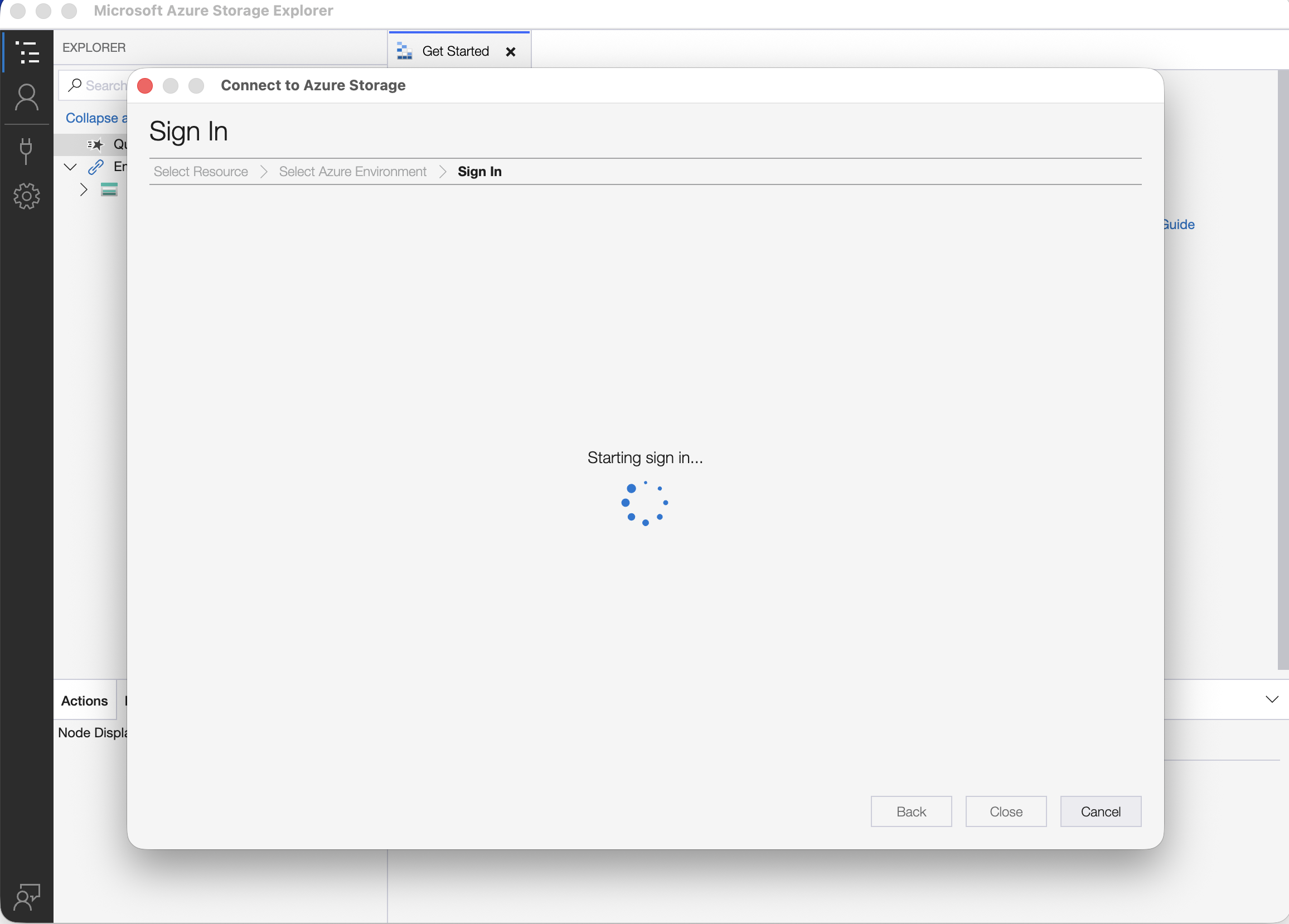This screenshot has width=1289, height=924.
Task: Expand the storage accounts child node
Action: [x=84, y=190]
